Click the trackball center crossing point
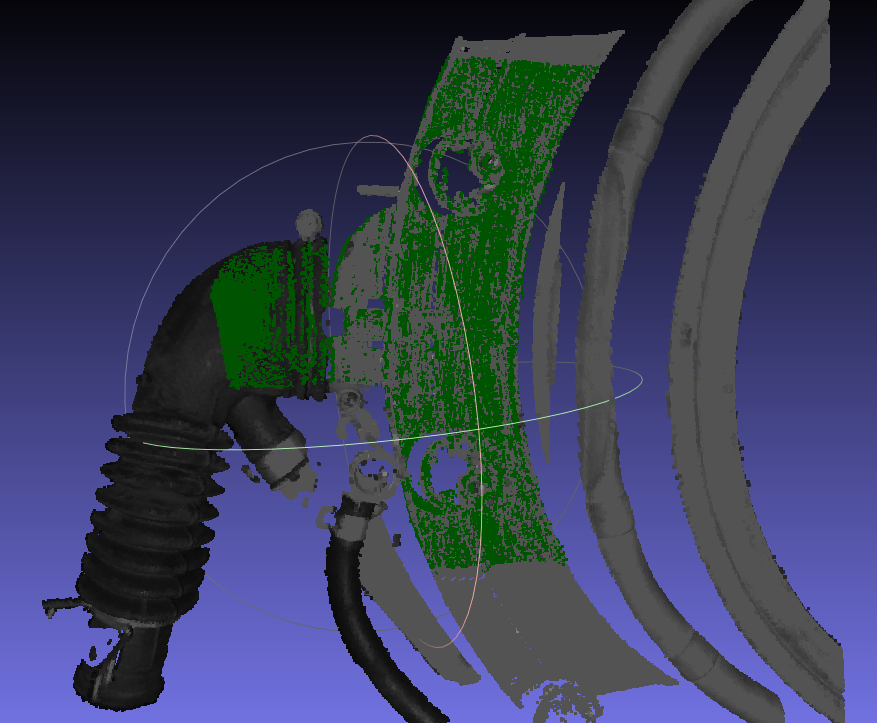 click(478, 428)
